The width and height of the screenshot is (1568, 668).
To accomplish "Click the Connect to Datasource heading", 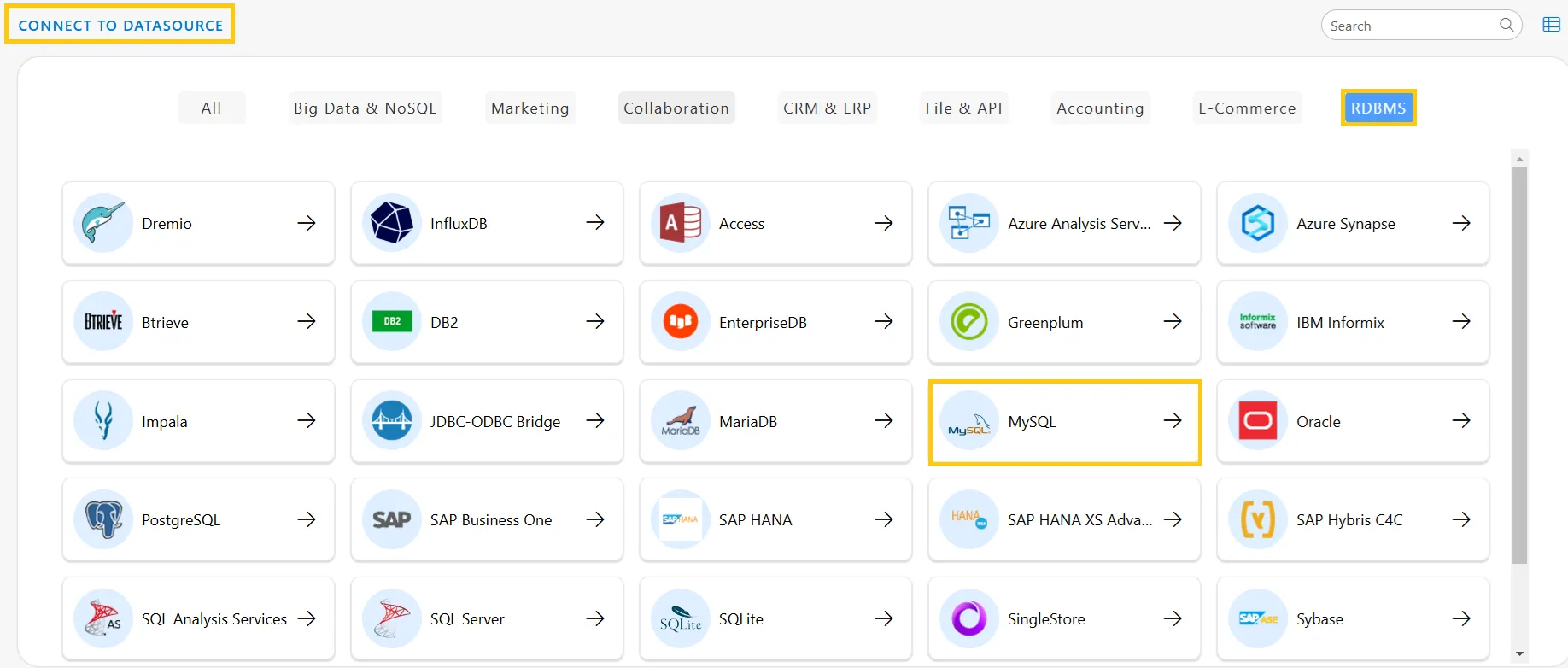I will (120, 26).
